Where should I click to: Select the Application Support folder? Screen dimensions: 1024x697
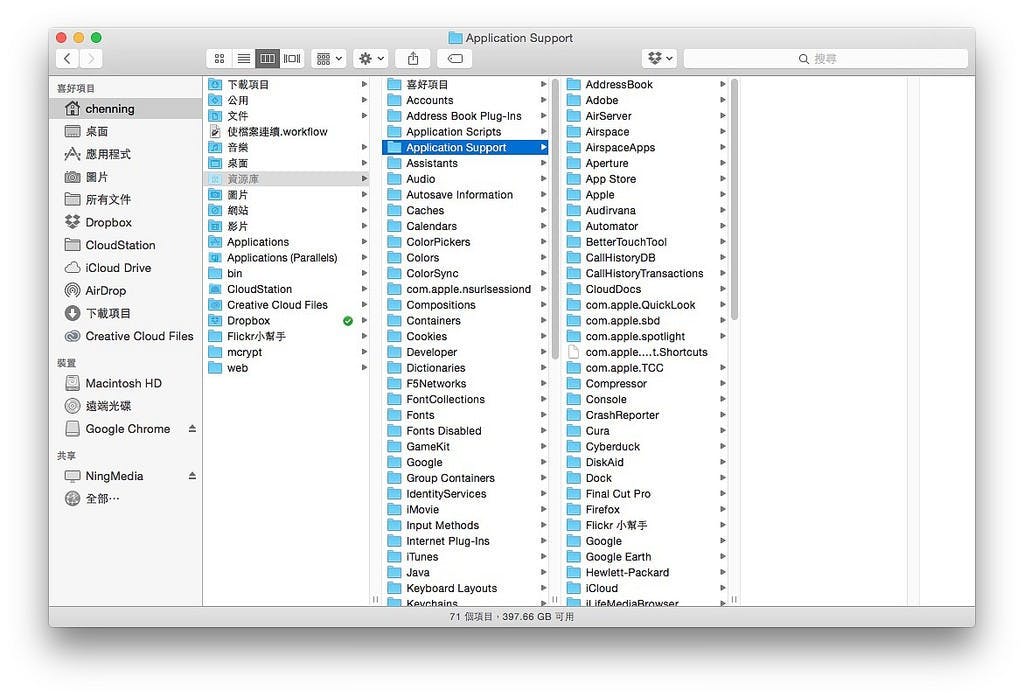[465, 148]
